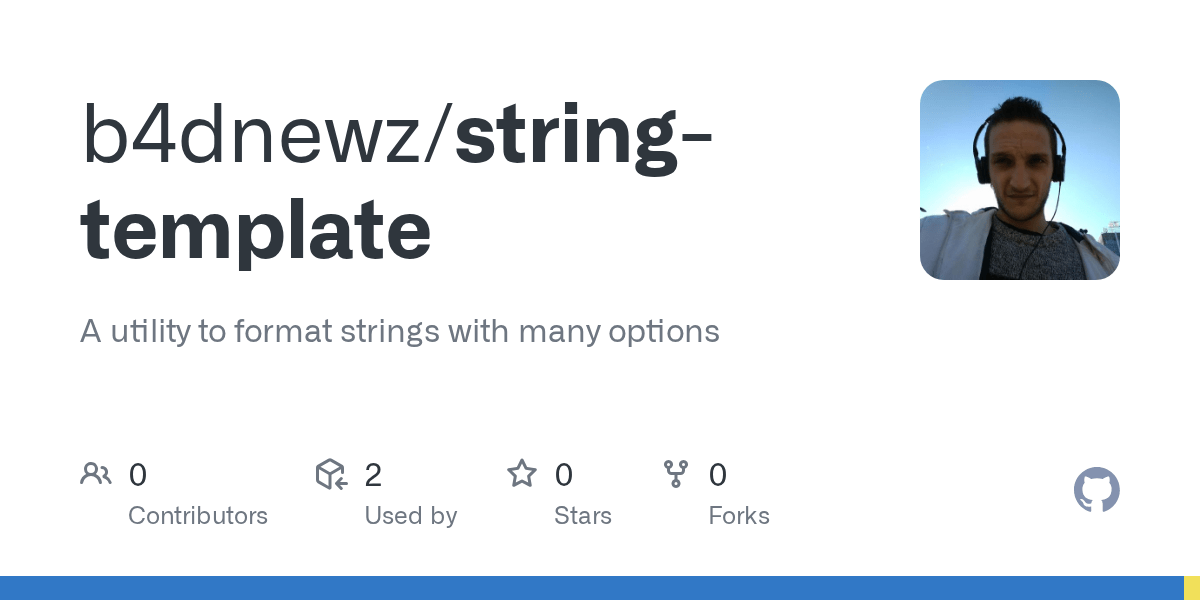Click the Forks branch icon
The height and width of the screenshot is (600, 1200).
(676, 474)
